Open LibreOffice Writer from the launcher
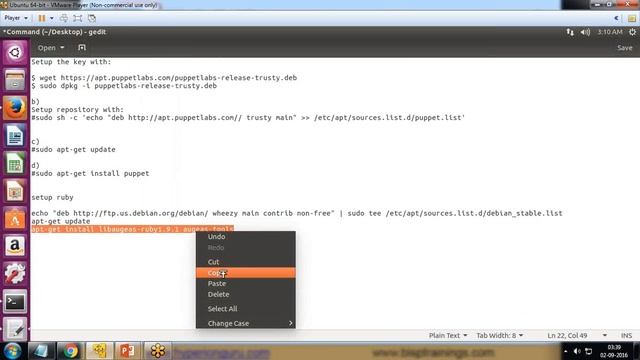The image size is (640, 360). pos(15,136)
